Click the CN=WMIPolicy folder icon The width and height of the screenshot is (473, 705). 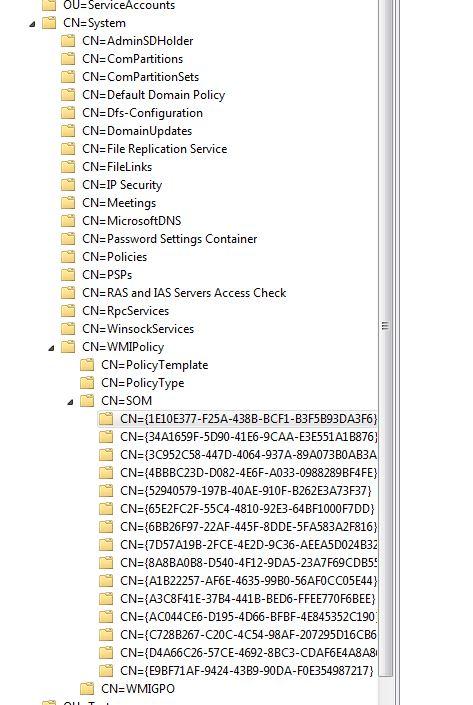click(x=68, y=347)
